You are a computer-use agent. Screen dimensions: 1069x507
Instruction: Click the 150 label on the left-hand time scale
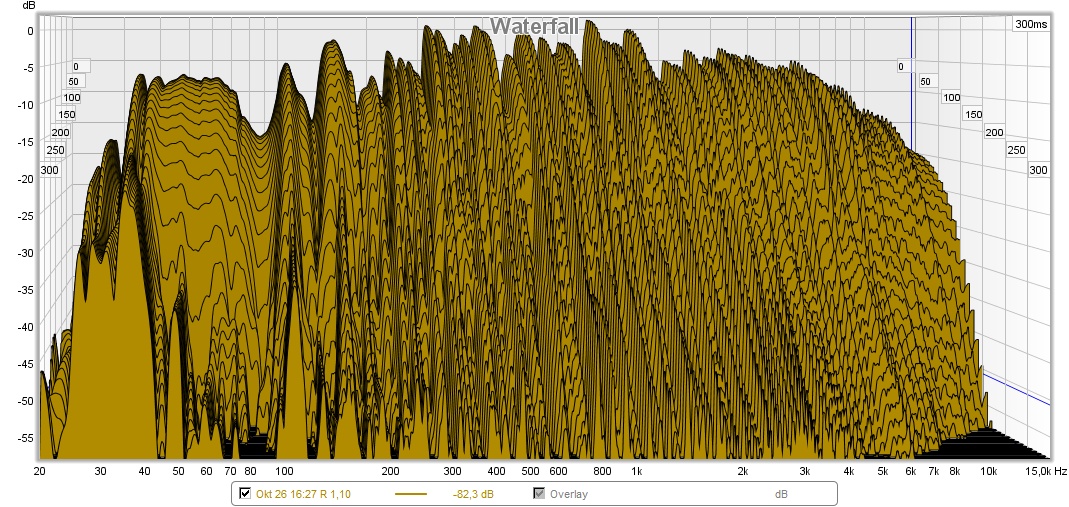(67, 114)
